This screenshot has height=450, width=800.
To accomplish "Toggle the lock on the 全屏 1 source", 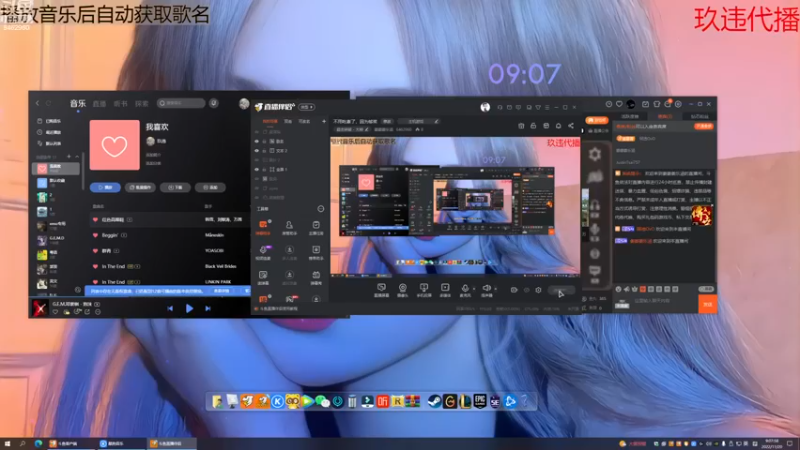I will coord(264,169).
